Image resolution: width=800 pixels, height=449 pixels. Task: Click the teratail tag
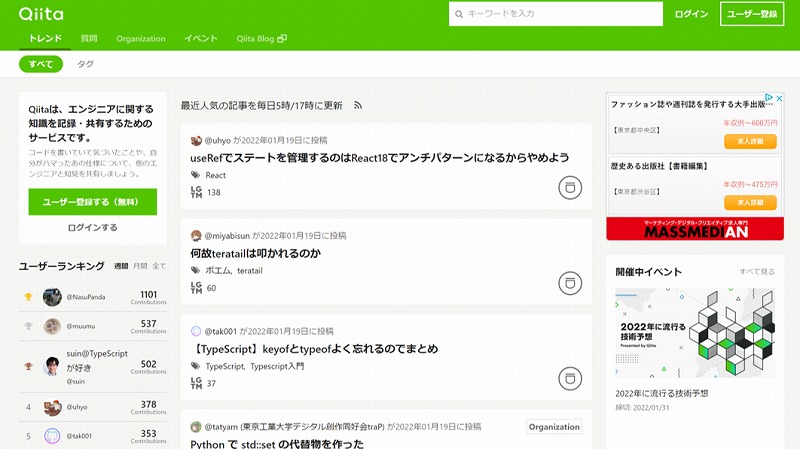click(x=249, y=271)
